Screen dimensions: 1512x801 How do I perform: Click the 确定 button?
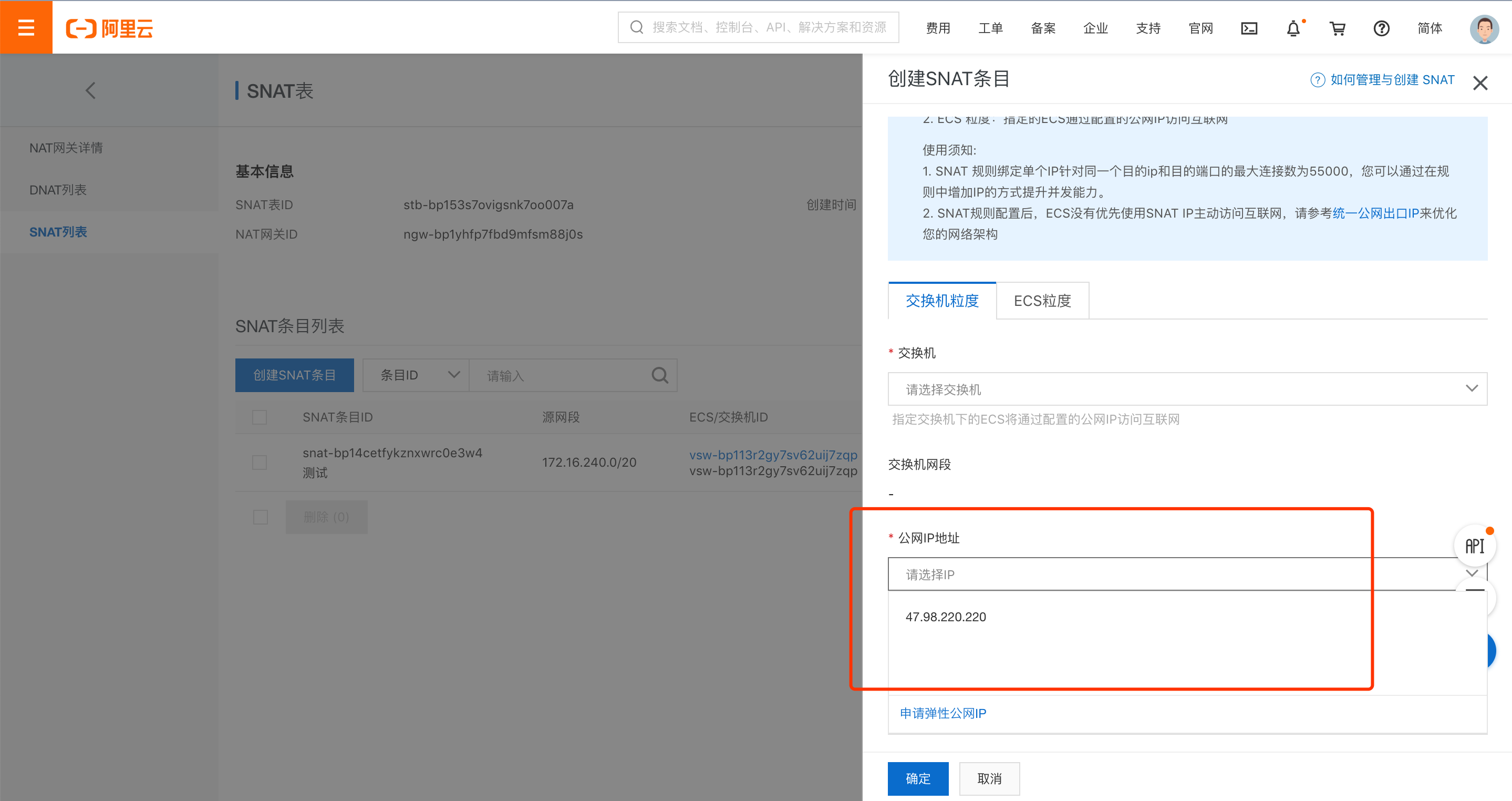(917, 779)
